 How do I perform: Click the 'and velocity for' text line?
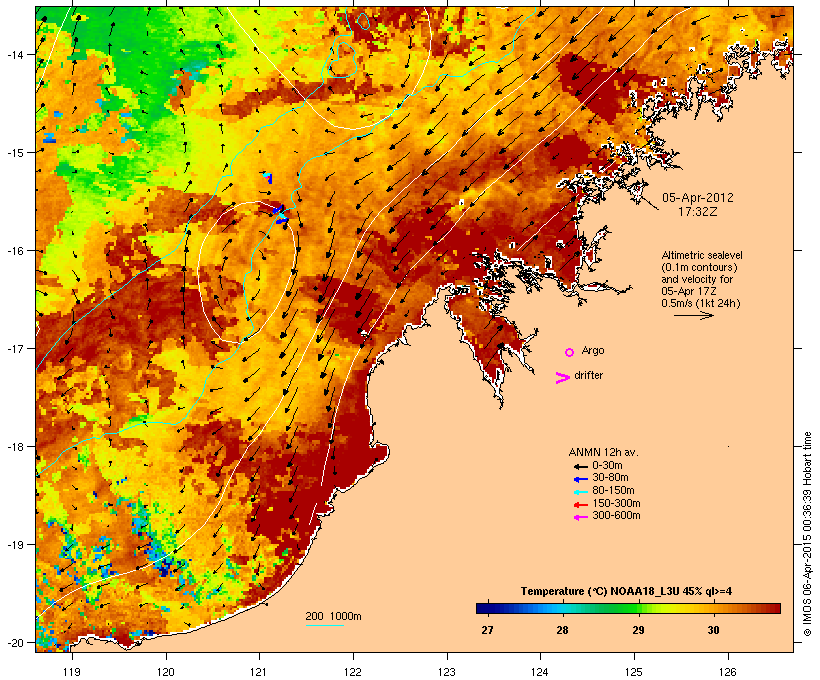(x=697, y=279)
